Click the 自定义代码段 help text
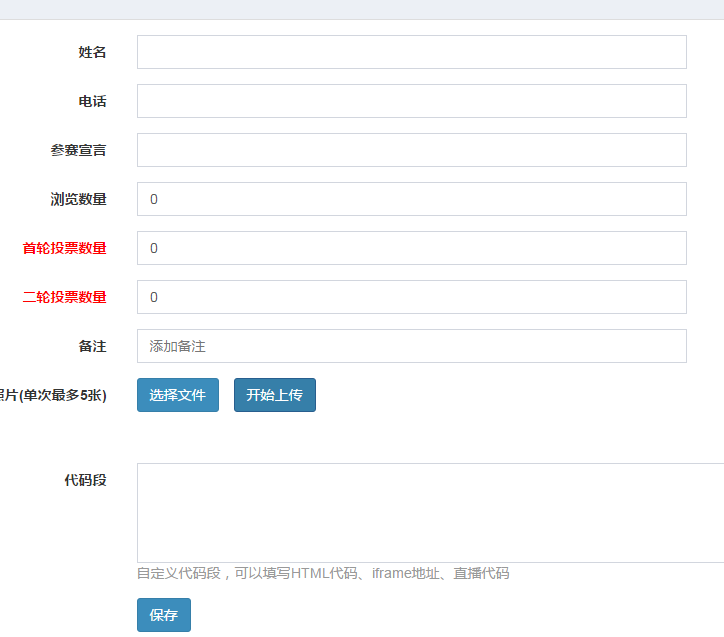Image resolution: width=724 pixels, height=637 pixels. click(x=323, y=573)
